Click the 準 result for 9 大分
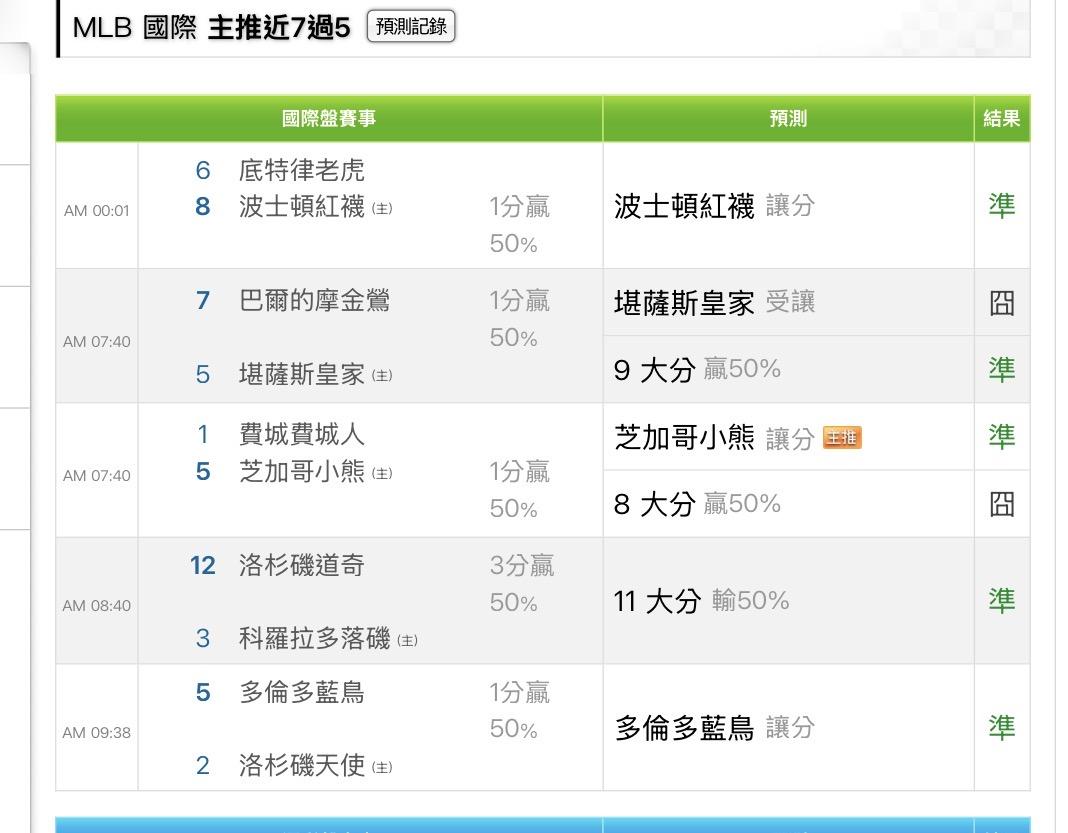Screen dimensions: 1068x833 click(1001, 369)
